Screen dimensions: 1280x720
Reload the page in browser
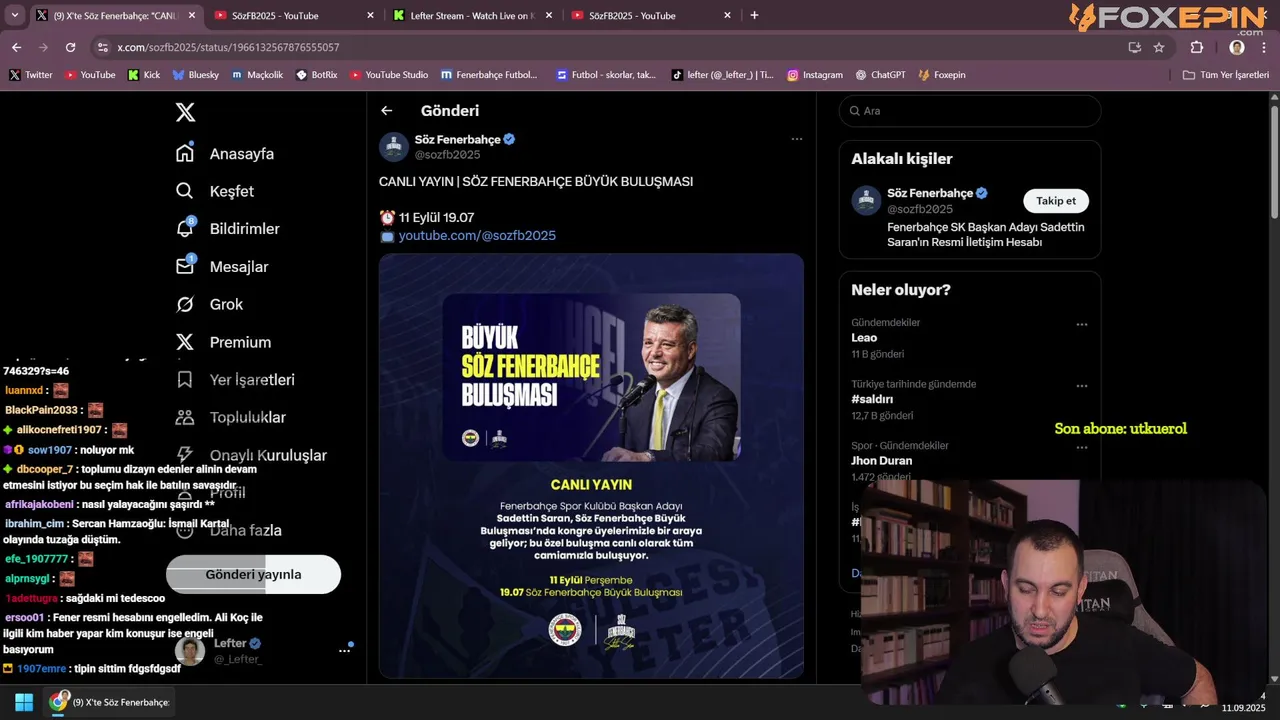pos(70,47)
